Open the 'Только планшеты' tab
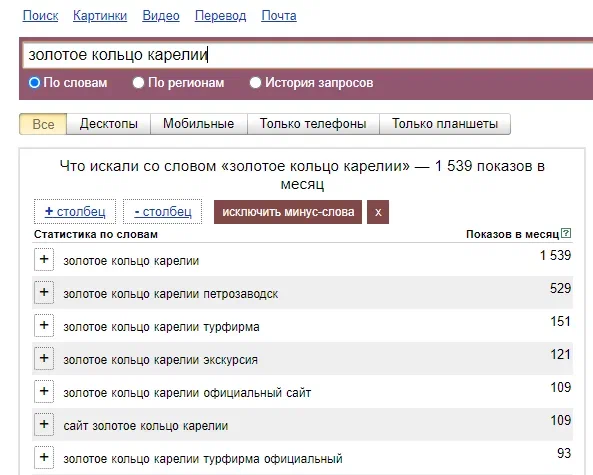Screen dimensions: 593x475 point(445,124)
